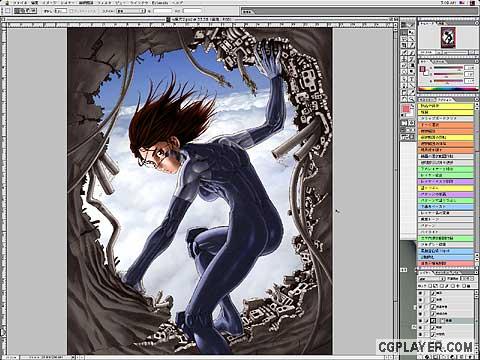This screenshot has width=480, height=360.
Task: Open the Filter (フィルタ) menu
Action: [x=105, y=3]
